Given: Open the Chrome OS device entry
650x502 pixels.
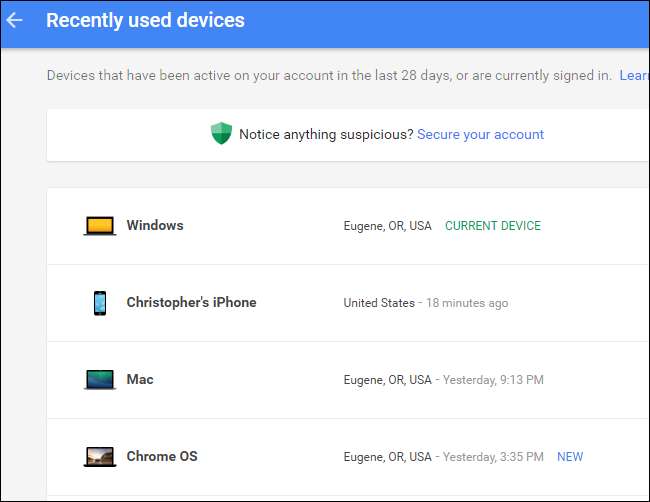Looking at the screenshot, I should 162,457.
